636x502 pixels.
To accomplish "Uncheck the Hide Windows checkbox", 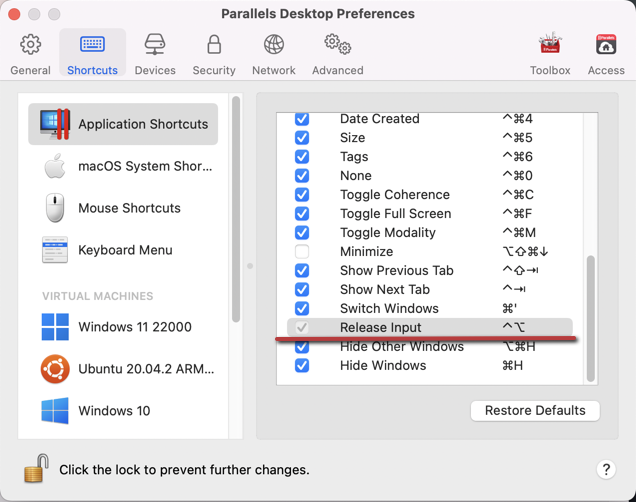I will pyautogui.click(x=302, y=365).
